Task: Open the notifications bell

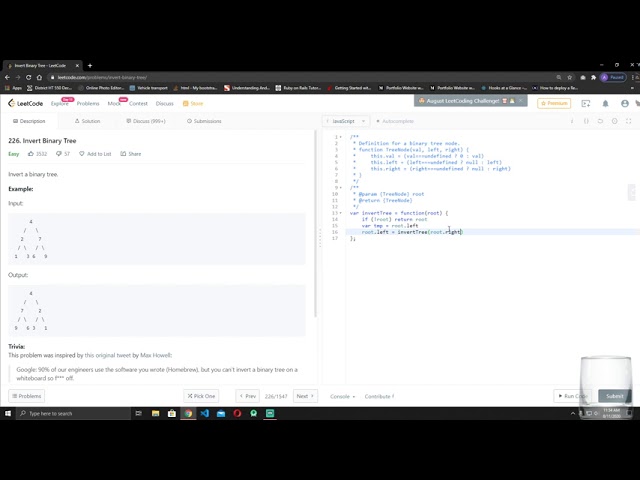Action: click(x=605, y=104)
